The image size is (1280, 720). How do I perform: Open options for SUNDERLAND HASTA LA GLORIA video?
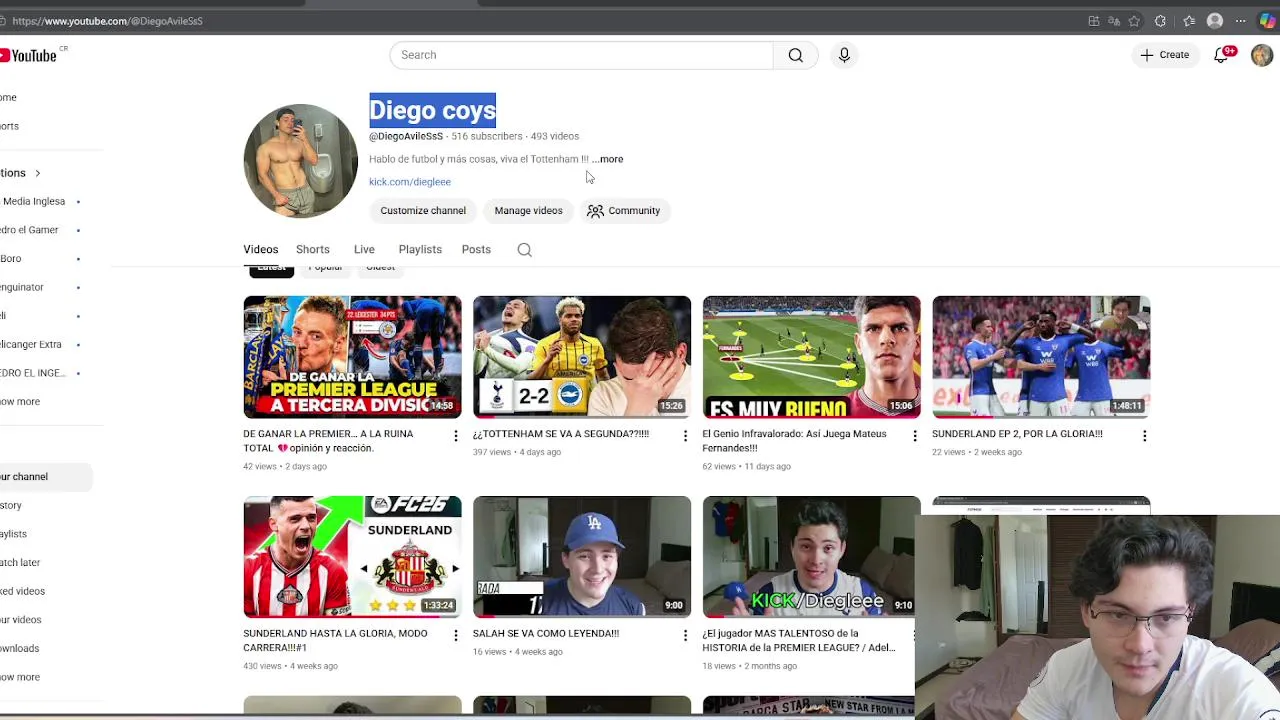click(x=455, y=635)
